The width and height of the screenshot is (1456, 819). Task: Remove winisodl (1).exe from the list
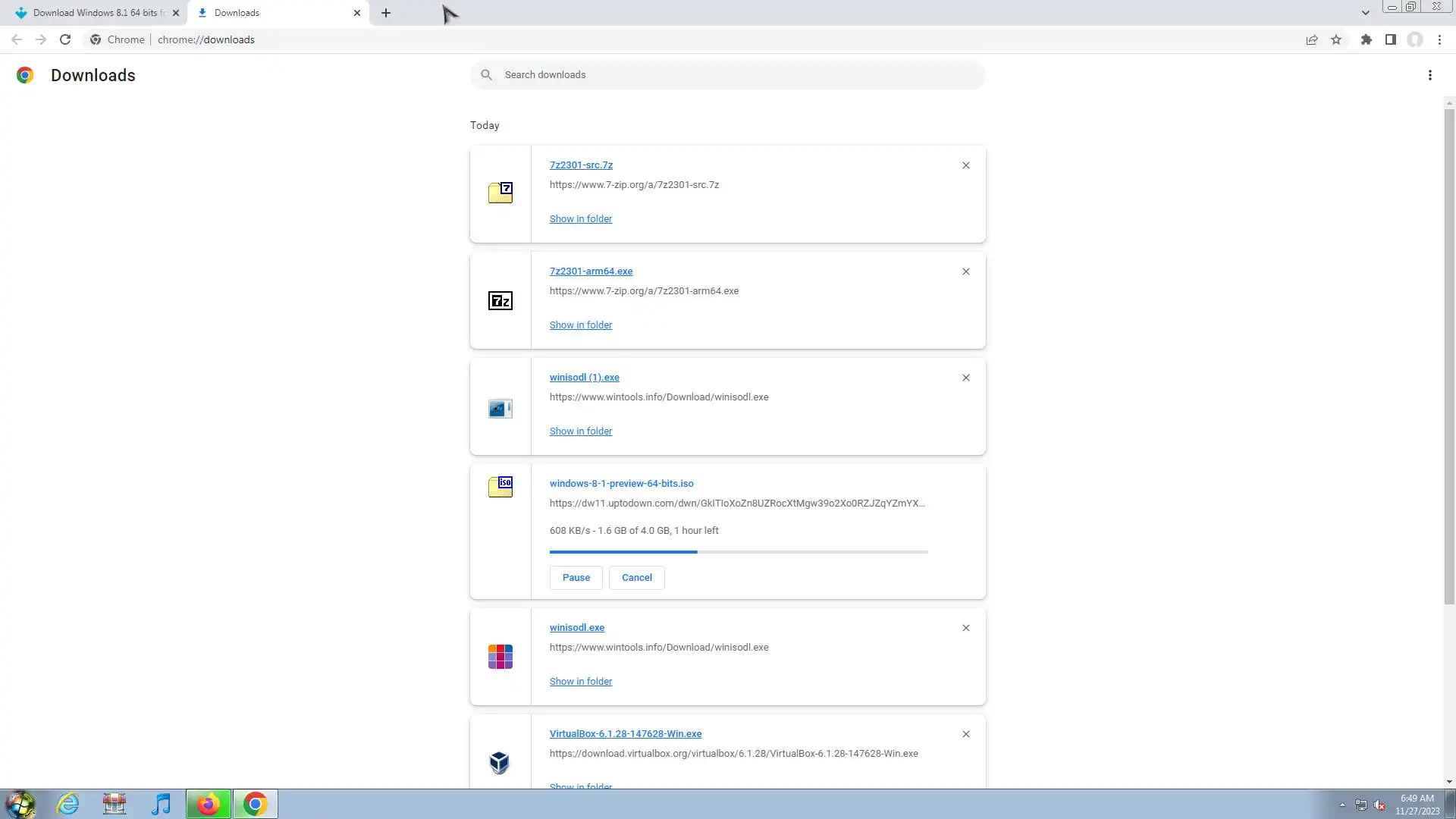pyautogui.click(x=965, y=378)
